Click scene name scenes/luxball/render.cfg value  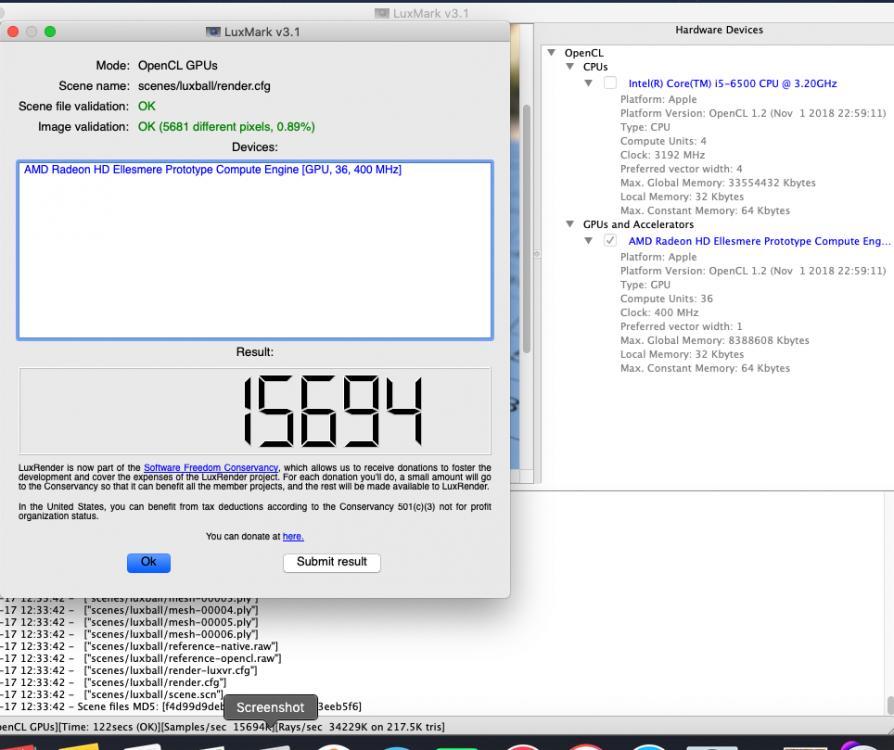[x=204, y=86]
